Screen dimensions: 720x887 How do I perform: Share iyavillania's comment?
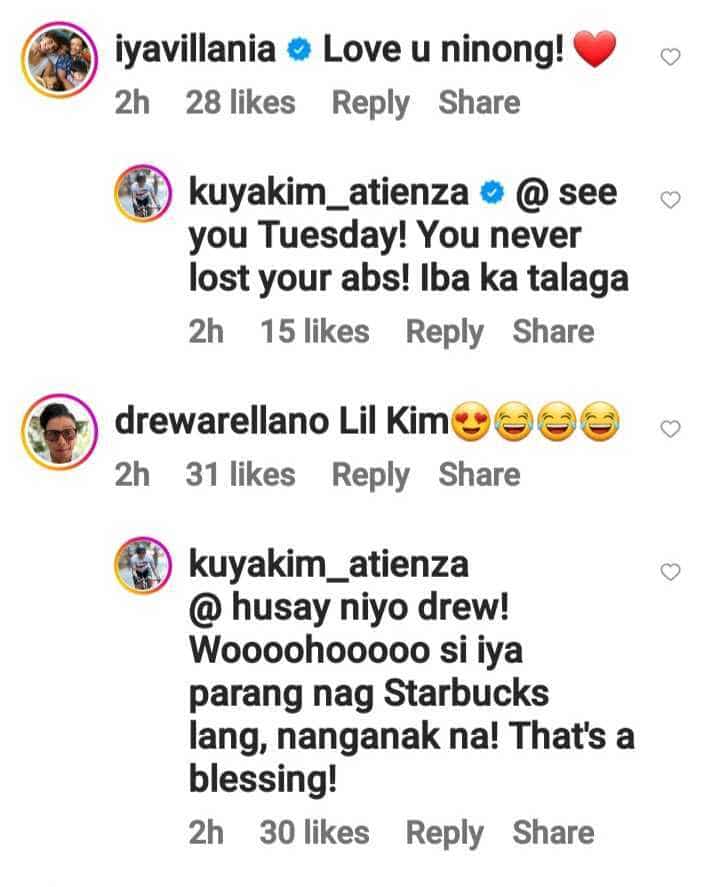[x=479, y=103]
